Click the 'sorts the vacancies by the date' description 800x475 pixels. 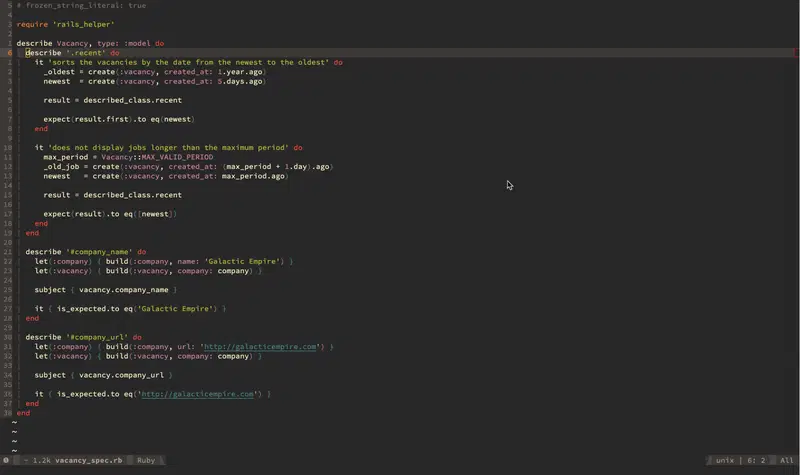point(188,62)
